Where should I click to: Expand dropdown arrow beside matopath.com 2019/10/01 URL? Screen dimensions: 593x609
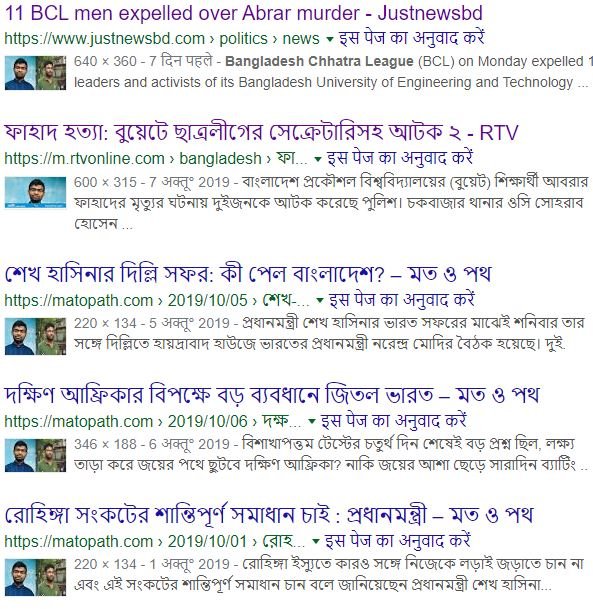tap(316, 541)
